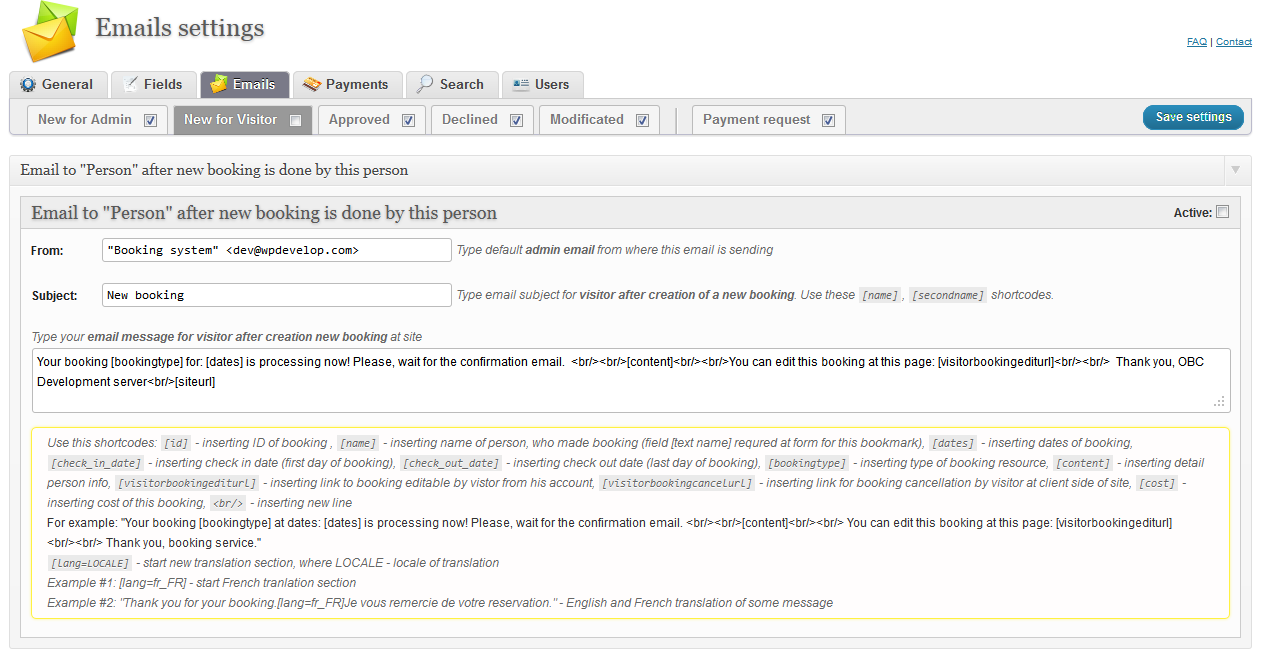
Task: Click the [check_out_date] shortcode text
Action: [x=451, y=463]
